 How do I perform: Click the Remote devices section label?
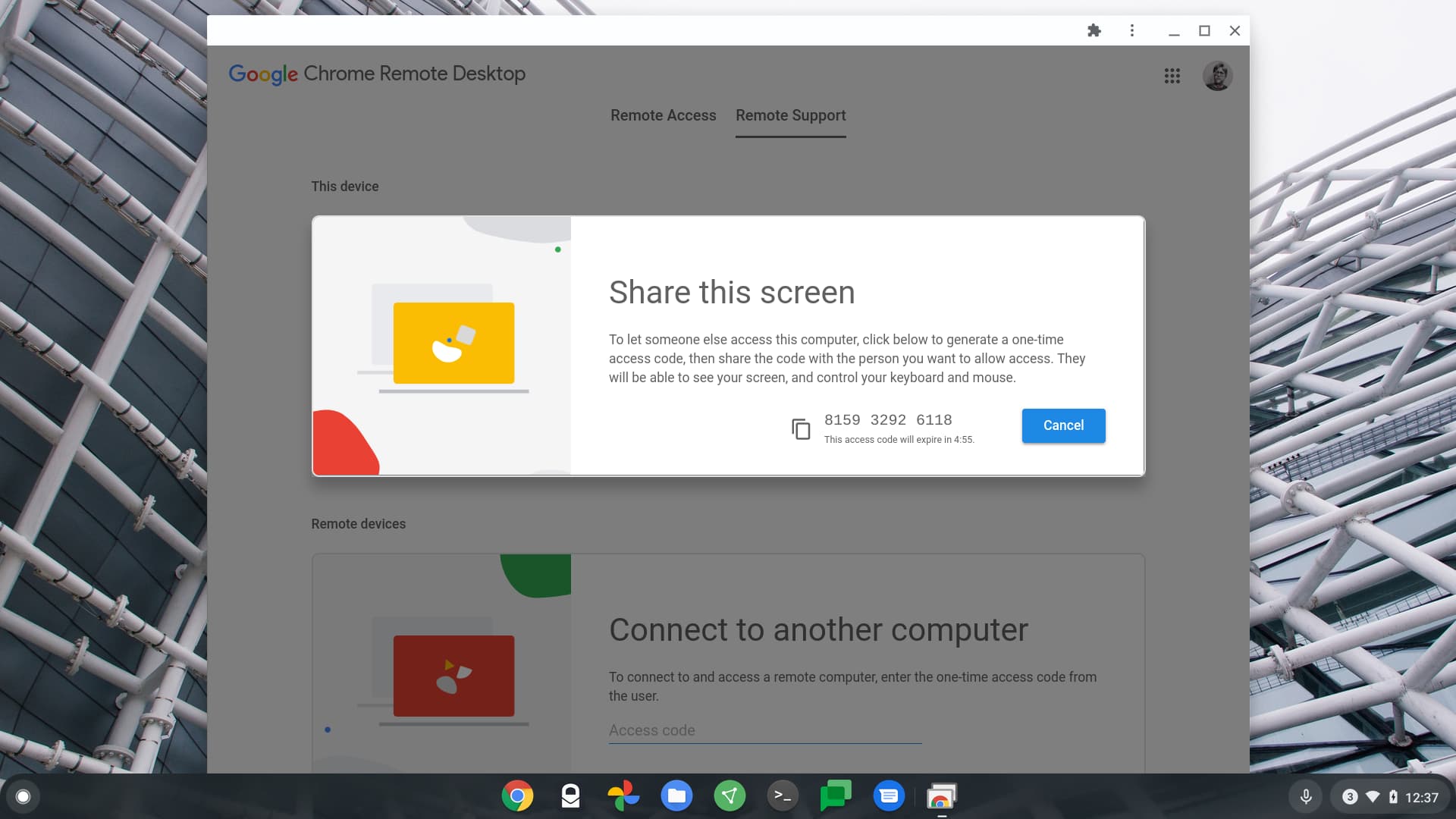tap(358, 524)
